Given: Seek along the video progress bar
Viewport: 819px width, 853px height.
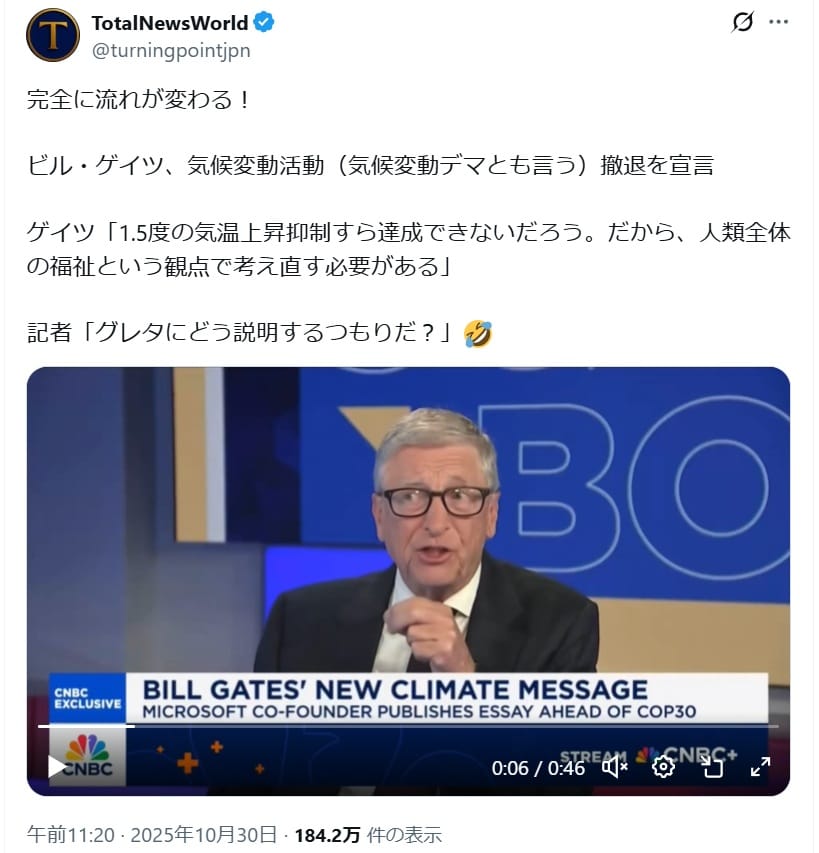Looking at the screenshot, I should tap(408, 726).
